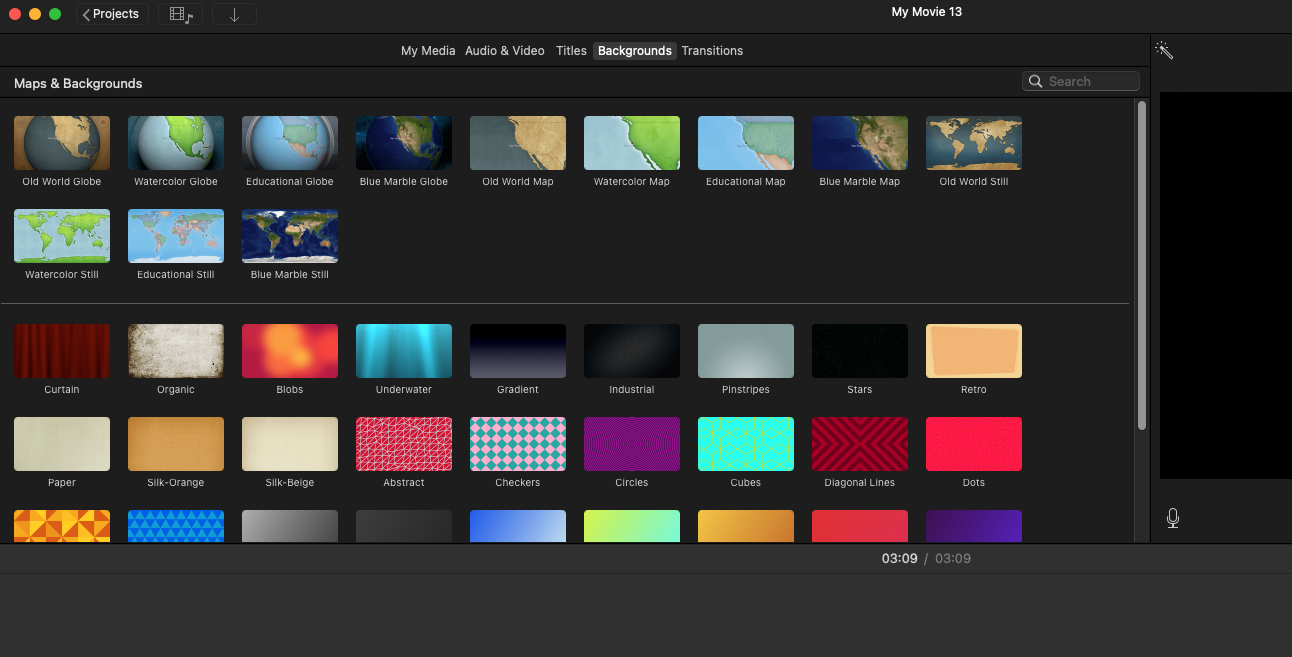Choose the Blue Marble Map thumbnail
Viewport: 1292px width, 657px height.
860,143
